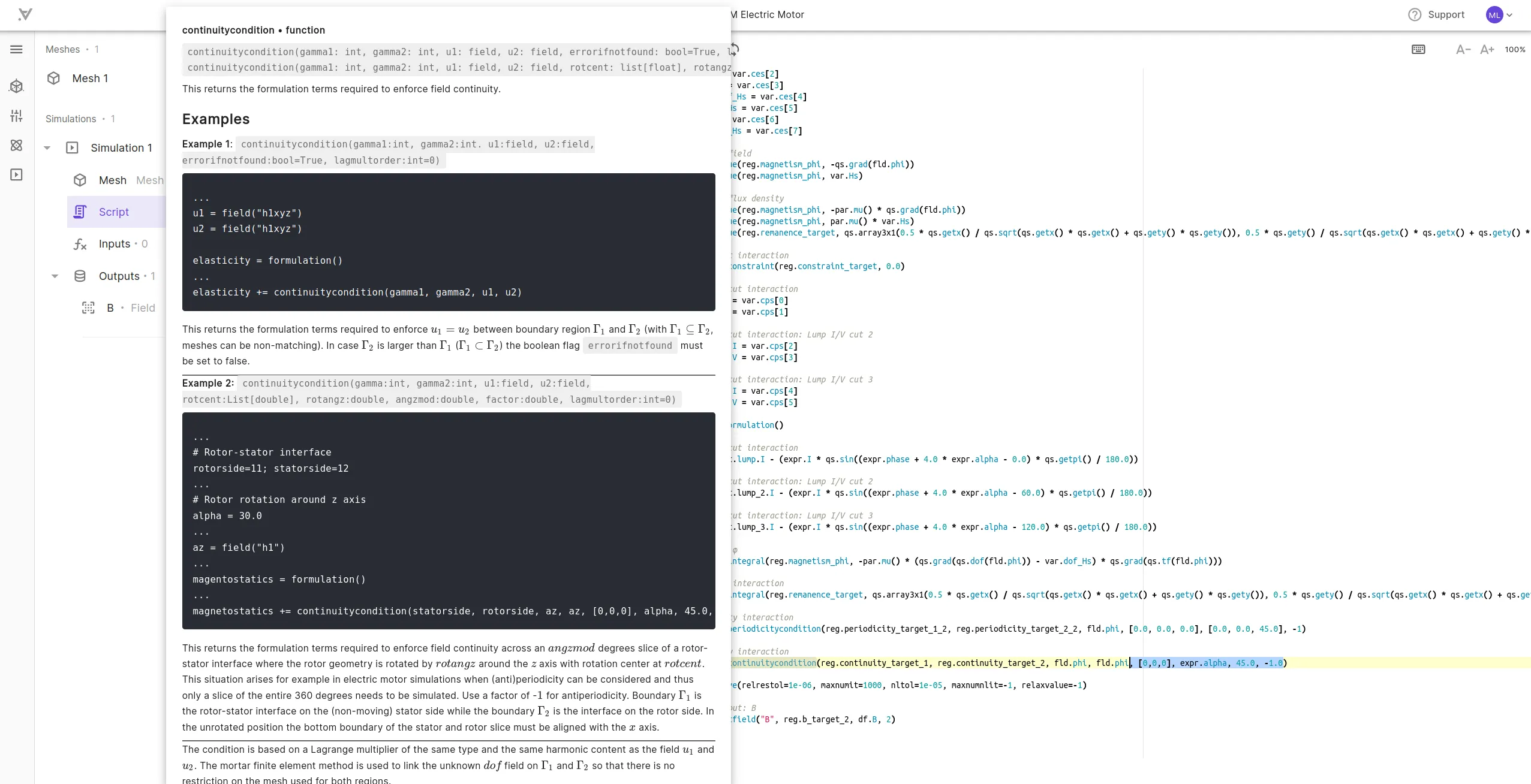Decrease the editor font size with A-
Image resolution: width=1531 pixels, height=784 pixels.
tap(1463, 49)
